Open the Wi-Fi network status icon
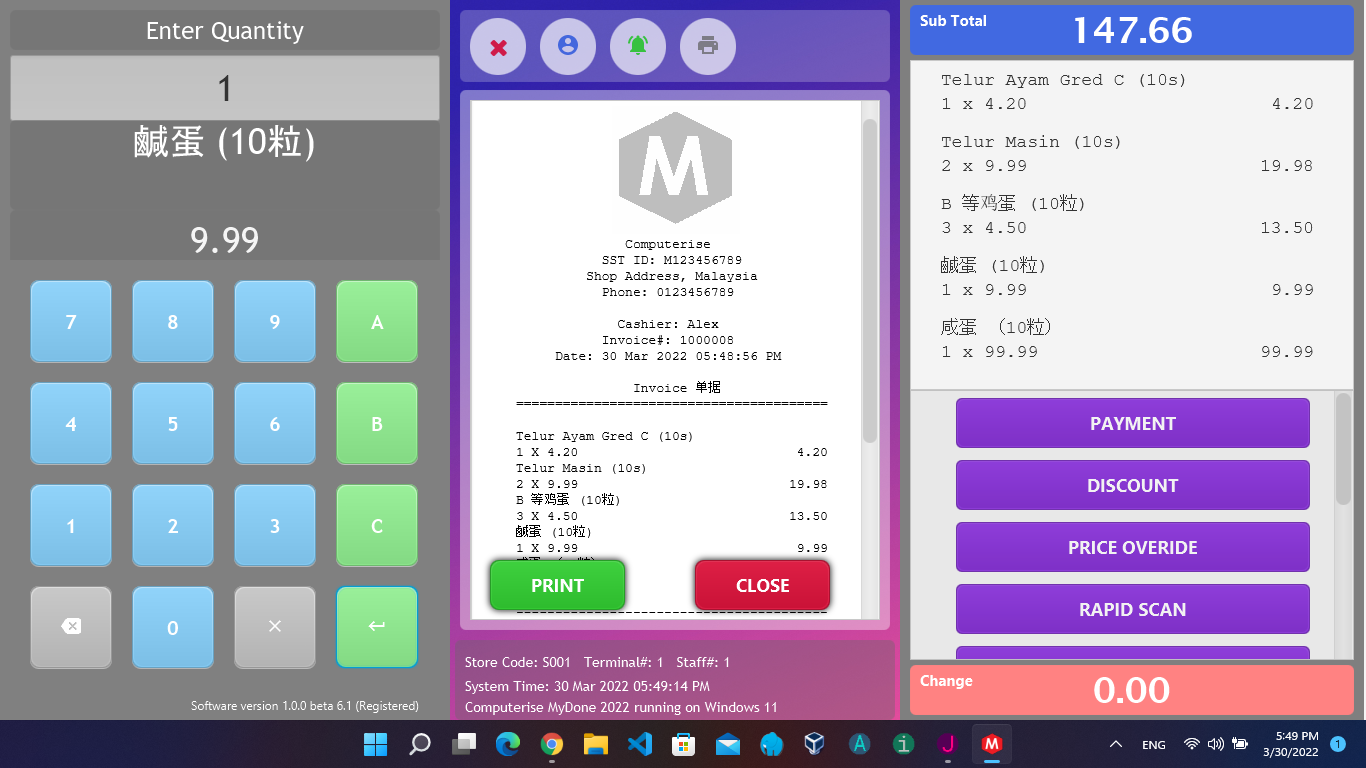 point(1191,744)
